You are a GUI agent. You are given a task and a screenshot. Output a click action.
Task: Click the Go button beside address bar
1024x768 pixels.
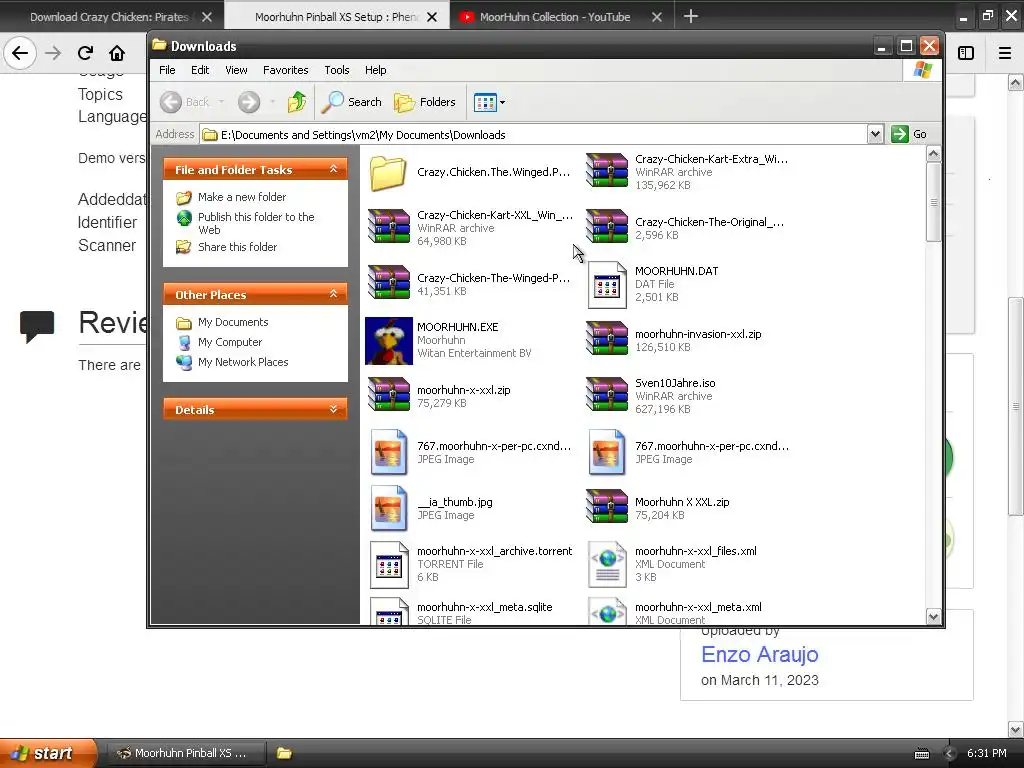tap(910, 134)
